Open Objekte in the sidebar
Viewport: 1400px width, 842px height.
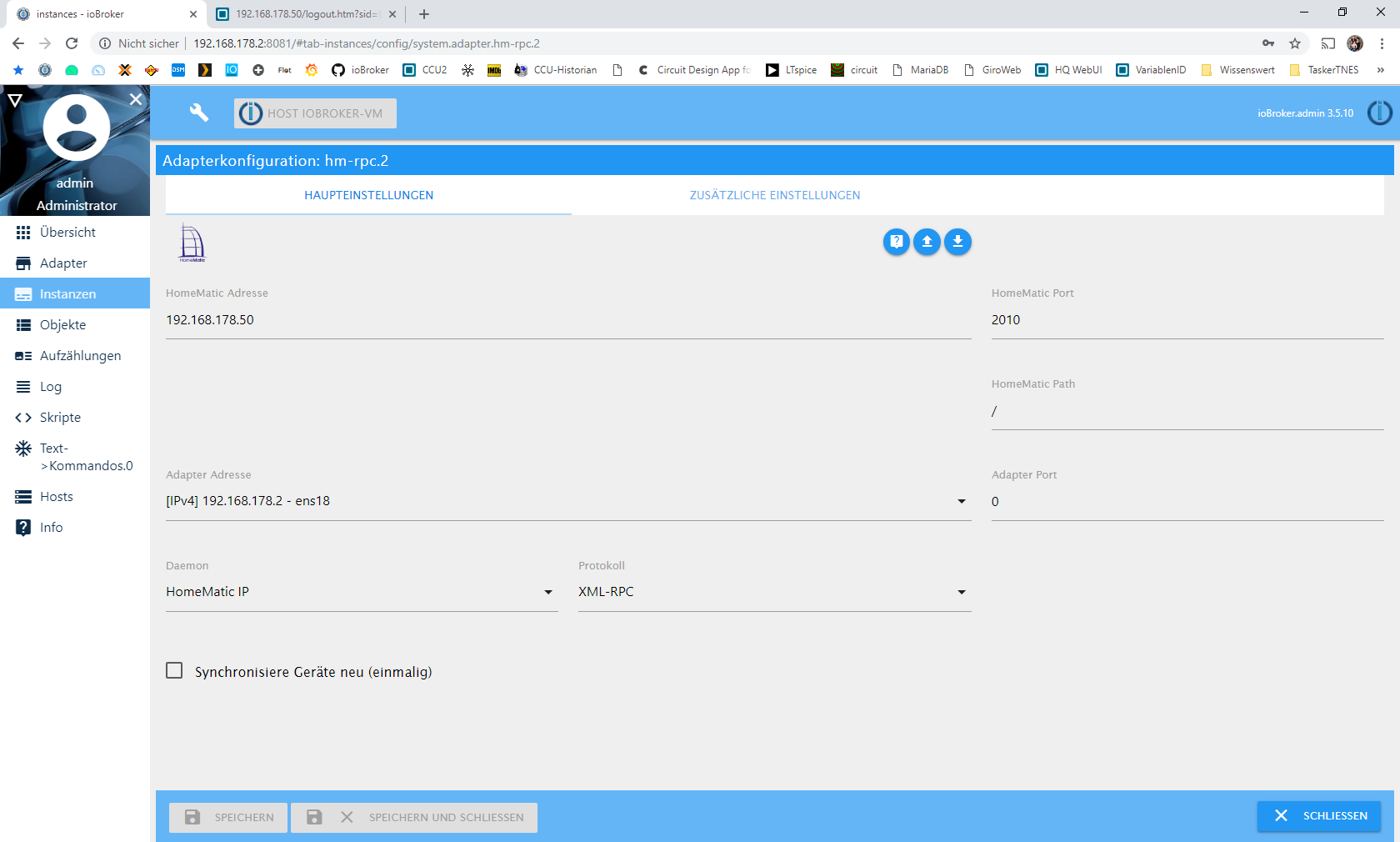75,324
